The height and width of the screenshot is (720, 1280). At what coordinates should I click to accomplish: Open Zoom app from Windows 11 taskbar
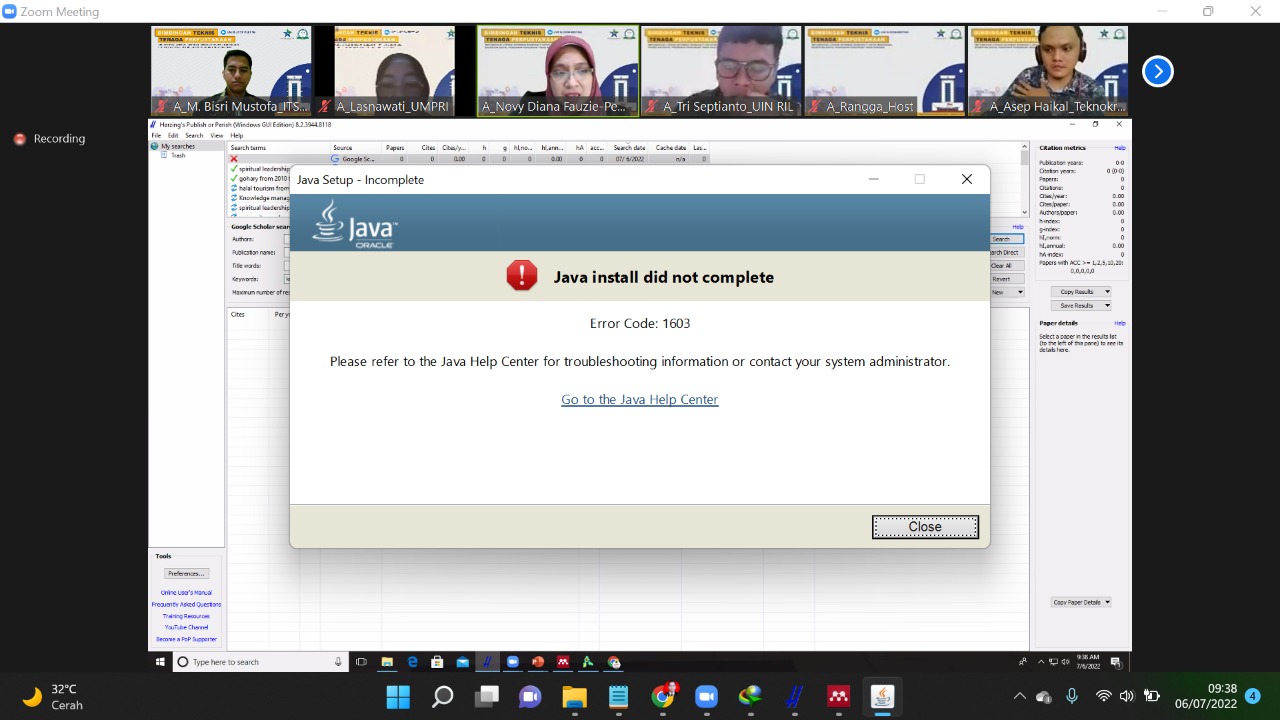click(x=707, y=697)
